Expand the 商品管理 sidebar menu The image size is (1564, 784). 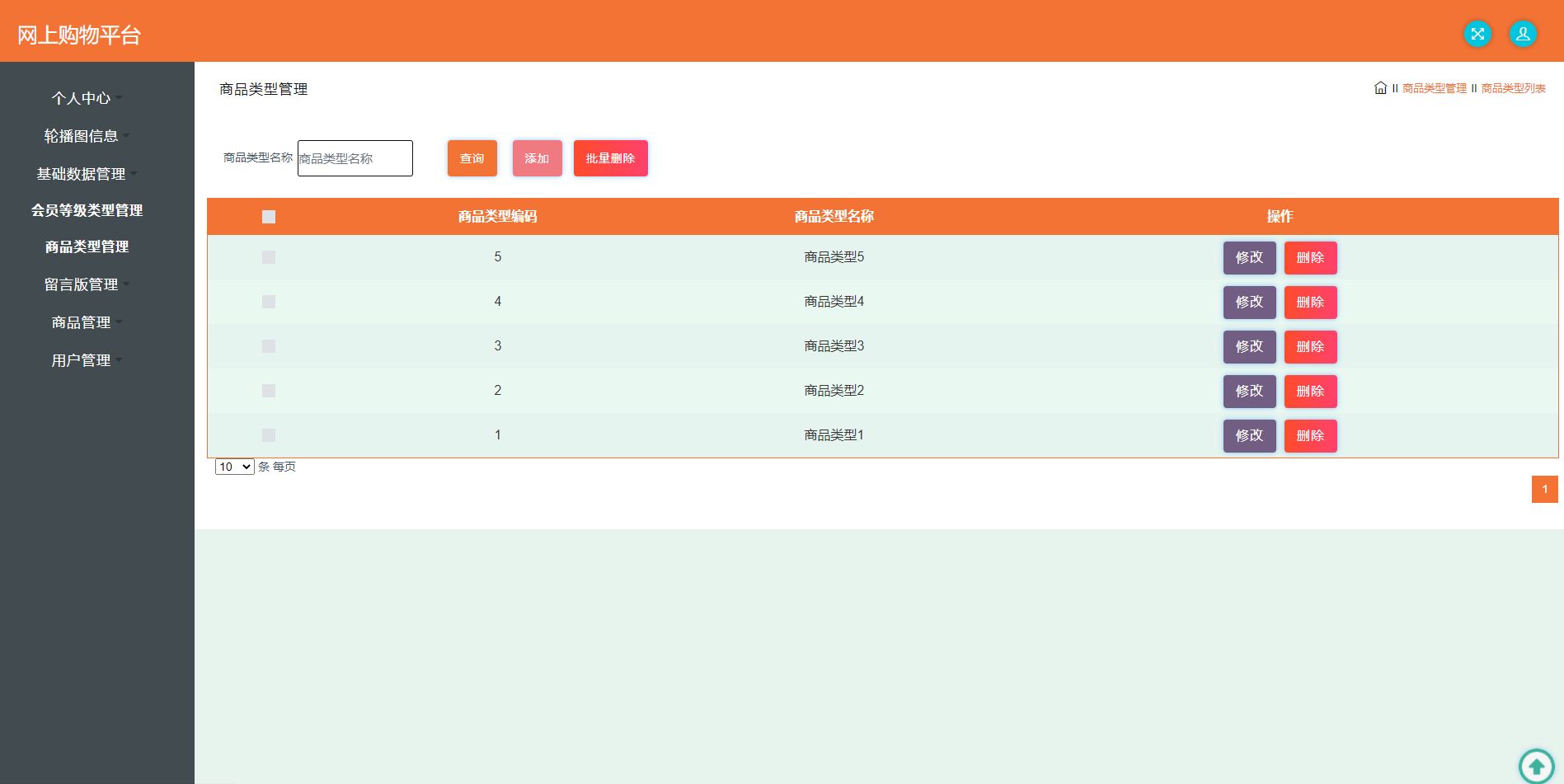(86, 322)
